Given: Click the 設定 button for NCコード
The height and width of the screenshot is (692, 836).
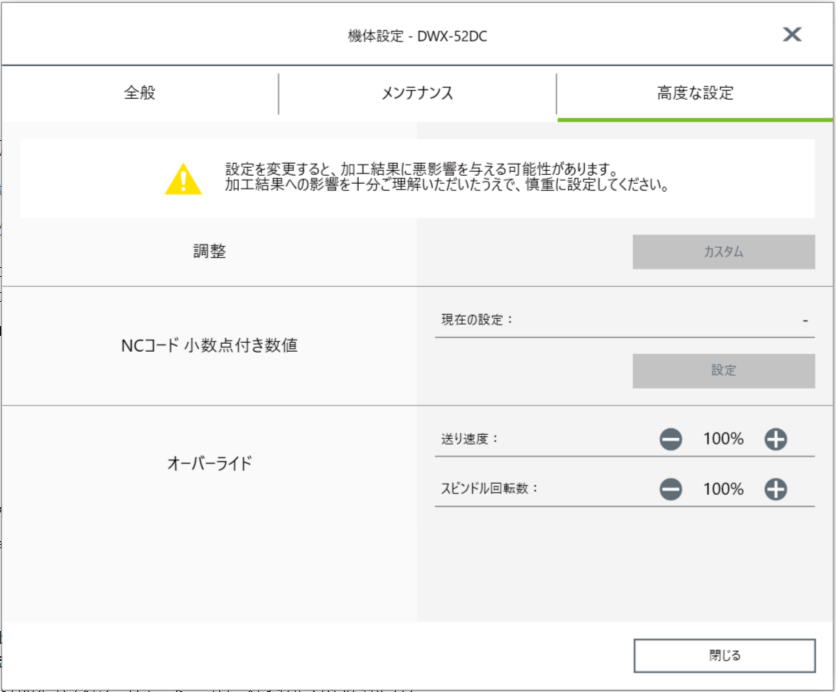Looking at the screenshot, I should pos(724,371).
